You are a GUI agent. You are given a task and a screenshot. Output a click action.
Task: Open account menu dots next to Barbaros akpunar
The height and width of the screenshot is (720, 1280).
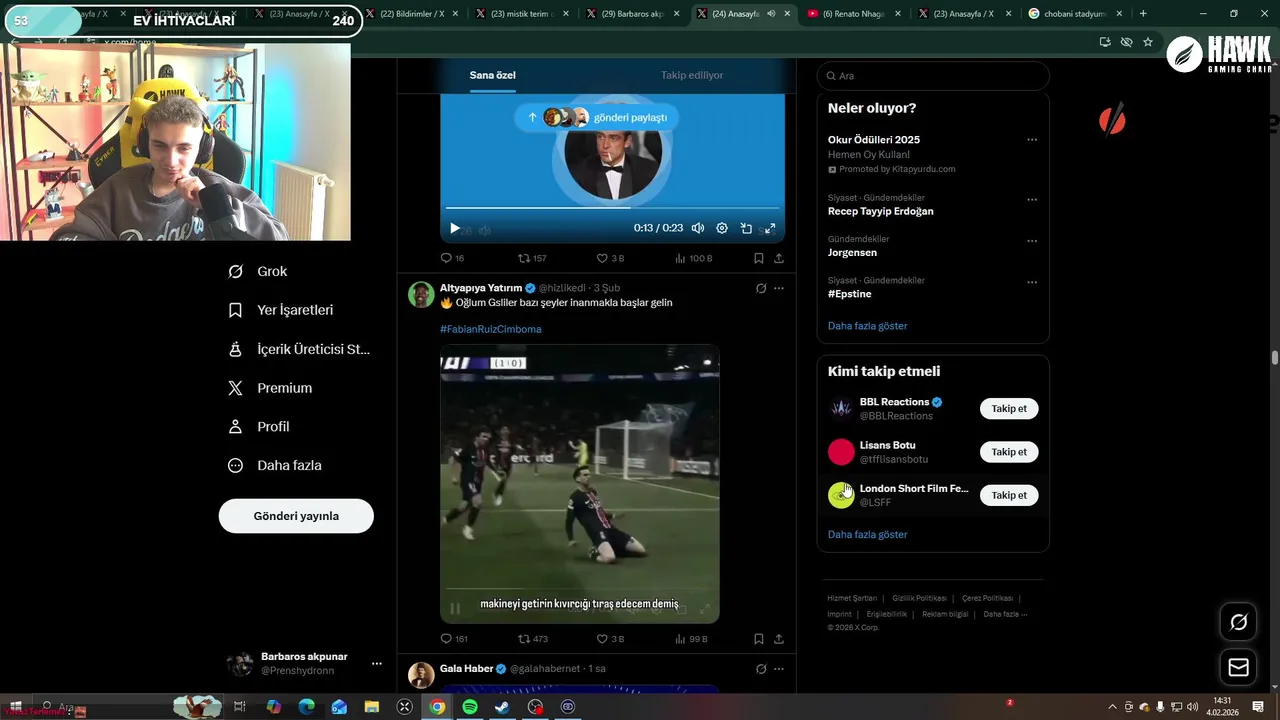[377, 663]
